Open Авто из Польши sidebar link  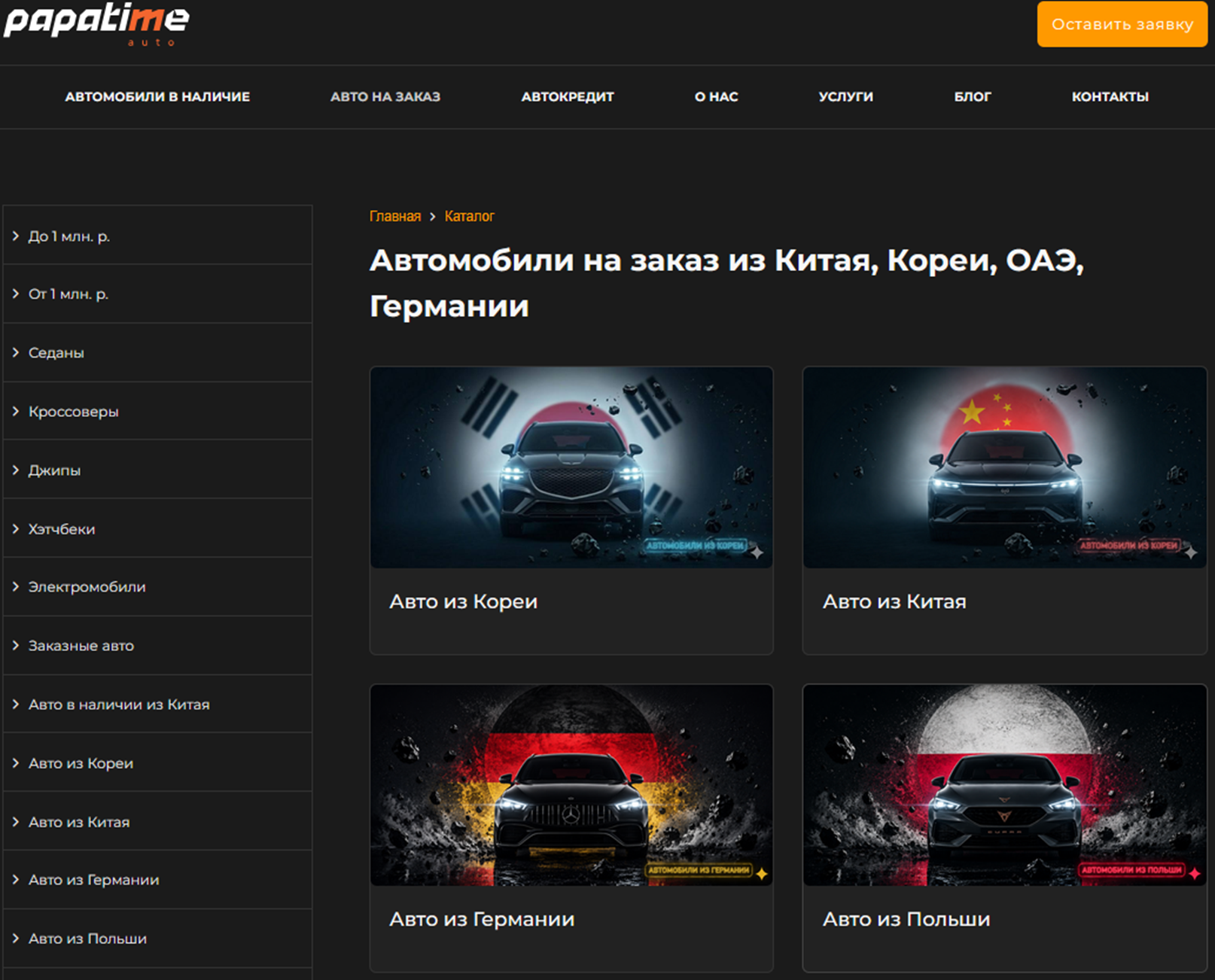point(87,938)
